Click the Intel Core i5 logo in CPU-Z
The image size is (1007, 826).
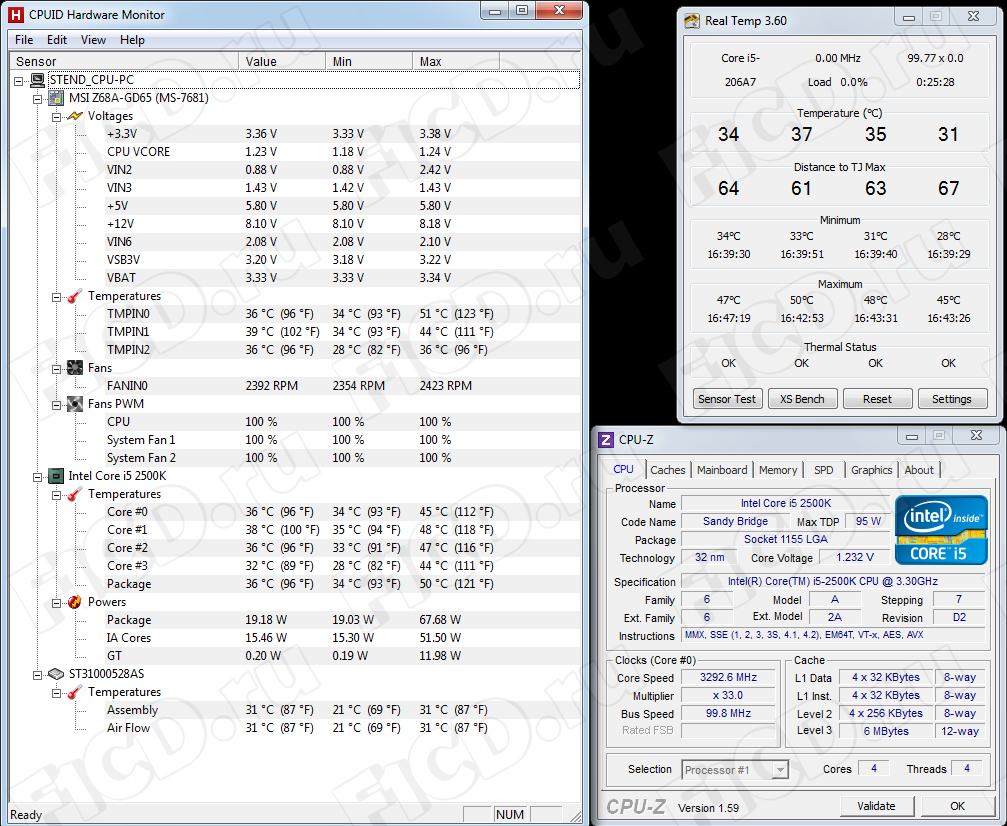click(x=941, y=530)
